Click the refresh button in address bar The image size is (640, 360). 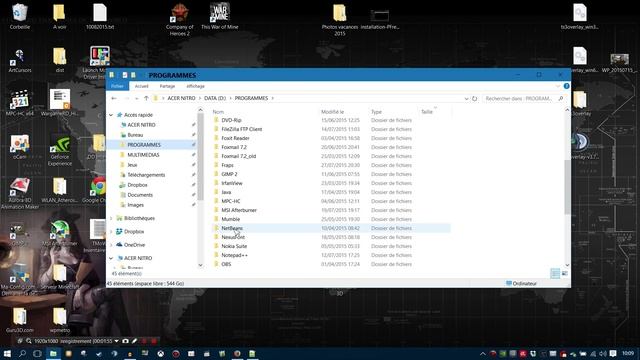point(474,98)
